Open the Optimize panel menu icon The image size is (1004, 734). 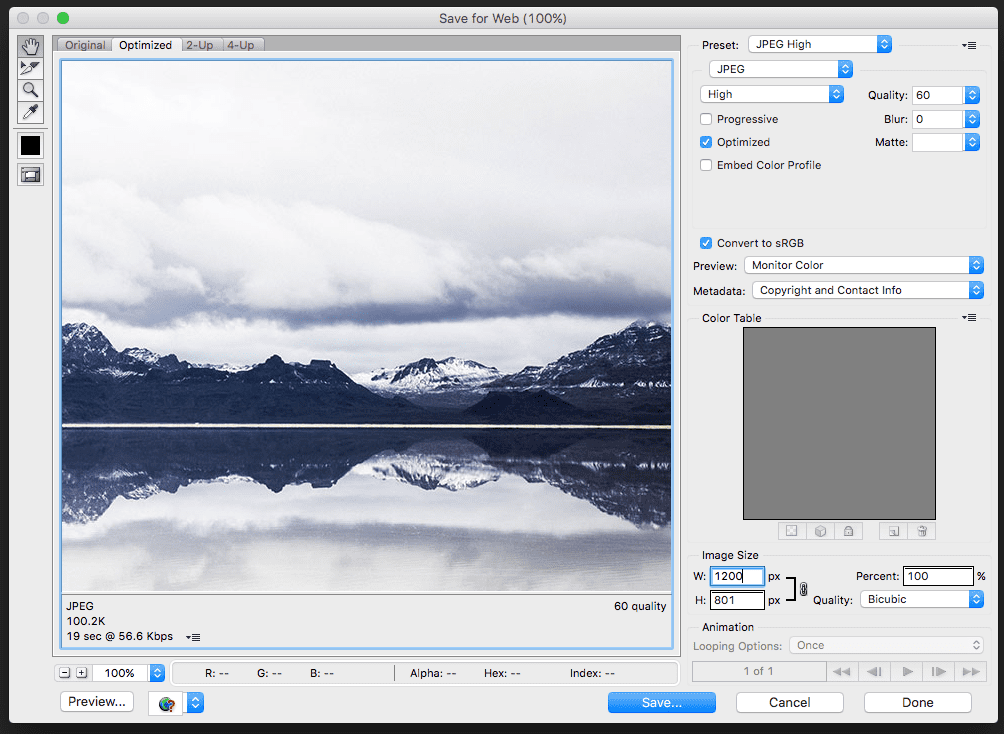(969, 45)
